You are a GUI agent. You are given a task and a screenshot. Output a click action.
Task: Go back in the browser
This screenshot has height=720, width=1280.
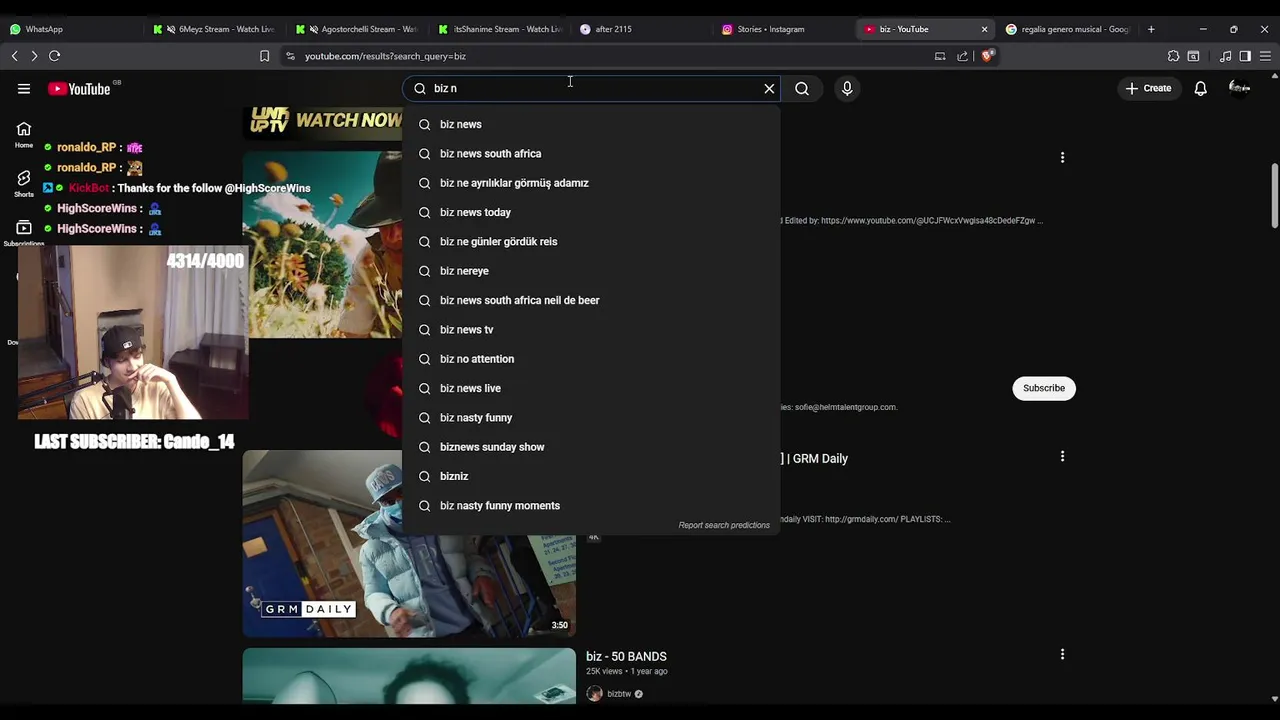tap(15, 56)
